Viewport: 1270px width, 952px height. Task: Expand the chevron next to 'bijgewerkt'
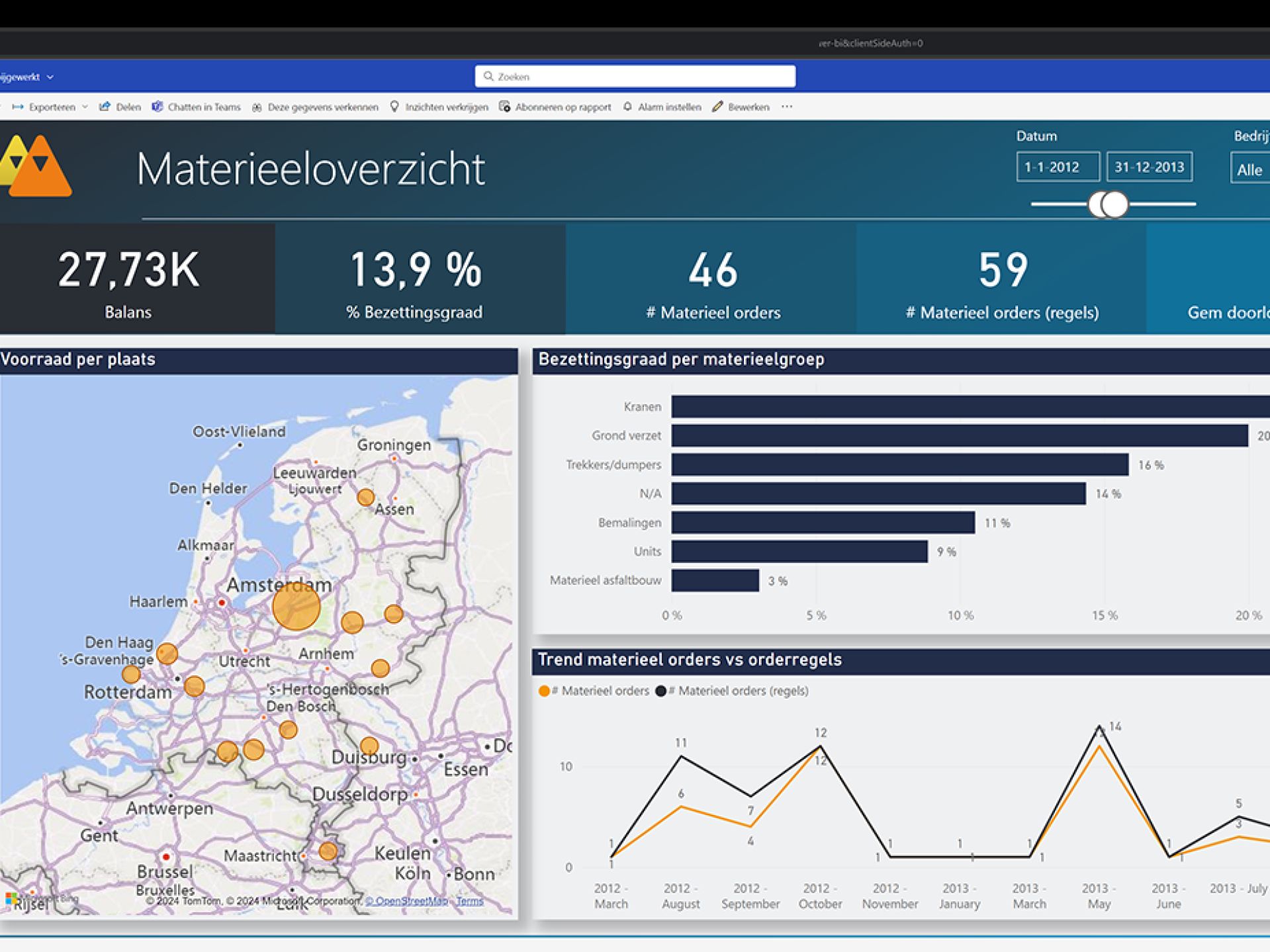50,77
